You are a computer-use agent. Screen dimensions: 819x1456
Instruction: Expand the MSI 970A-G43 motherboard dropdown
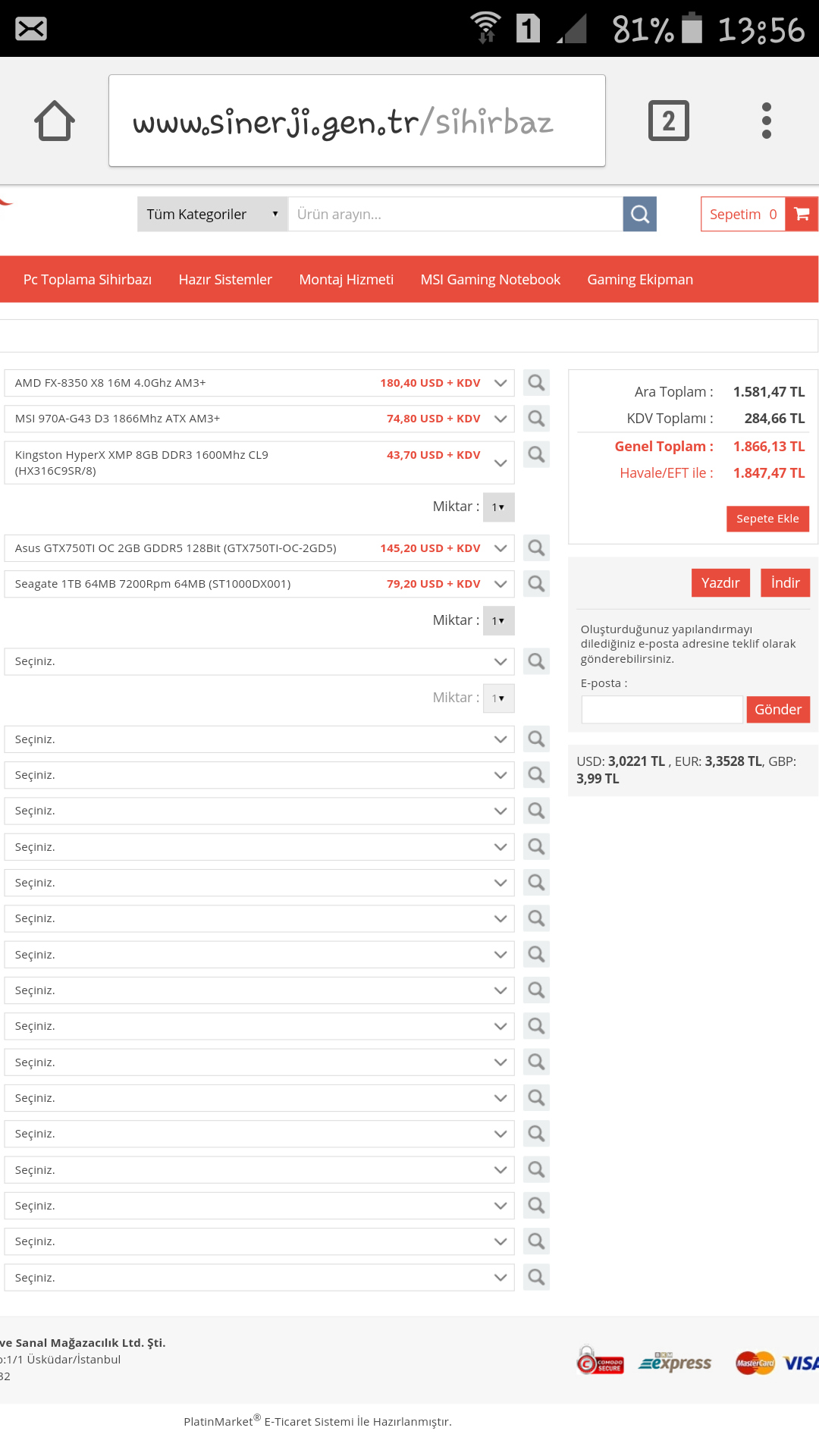coord(259,419)
